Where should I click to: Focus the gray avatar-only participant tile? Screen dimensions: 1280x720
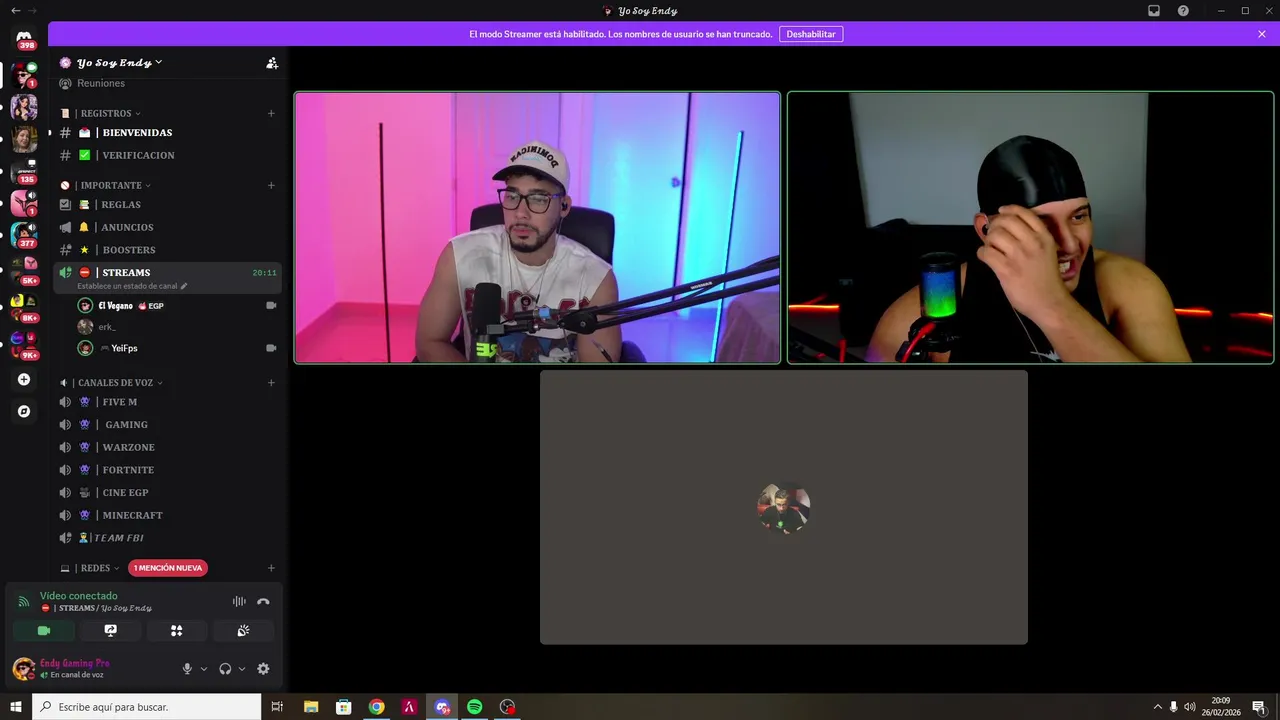coord(784,507)
